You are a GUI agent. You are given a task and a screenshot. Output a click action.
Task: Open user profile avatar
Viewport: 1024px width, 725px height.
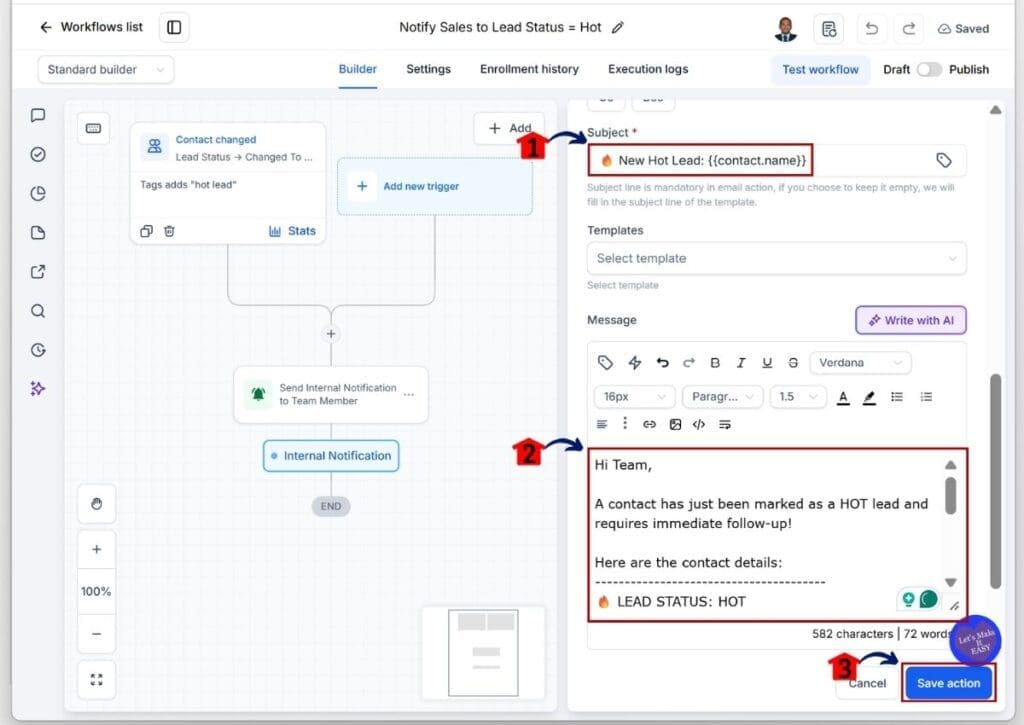[x=786, y=29]
